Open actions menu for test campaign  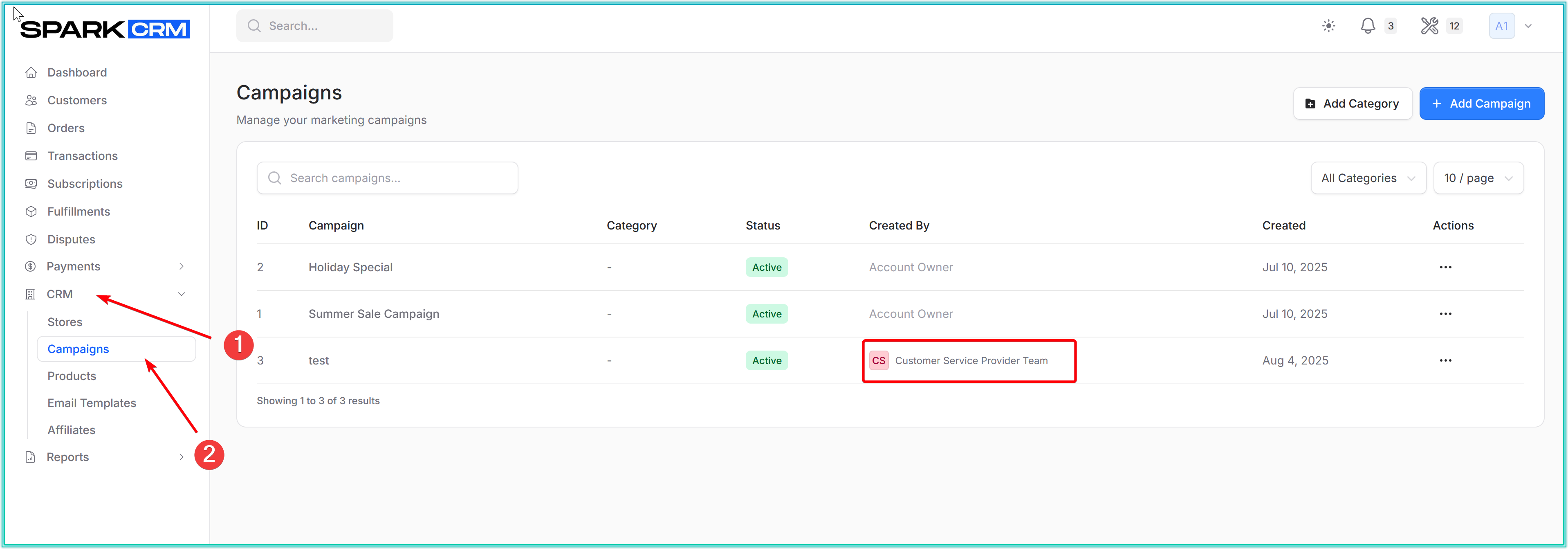[x=1445, y=360]
